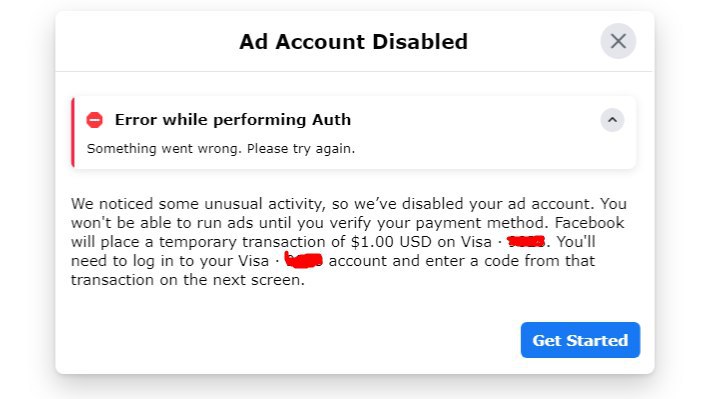Click the Get Started button
The width and height of the screenshot is (727, 399).
[580, 340]
